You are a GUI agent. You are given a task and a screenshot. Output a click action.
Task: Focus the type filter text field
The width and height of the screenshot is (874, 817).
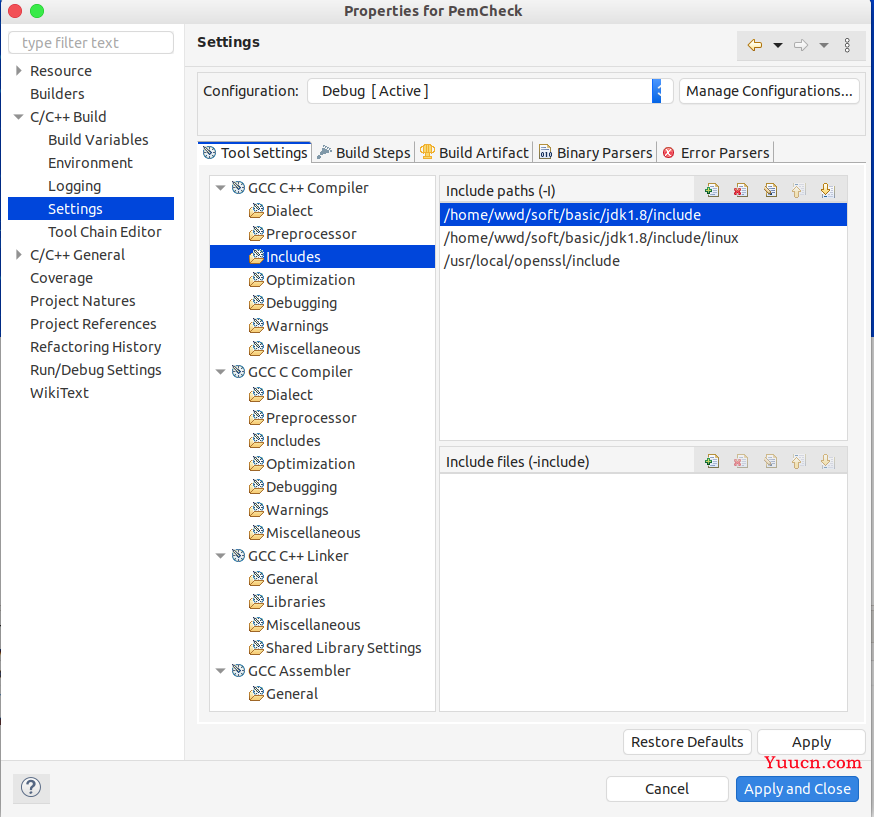(91, 43)
